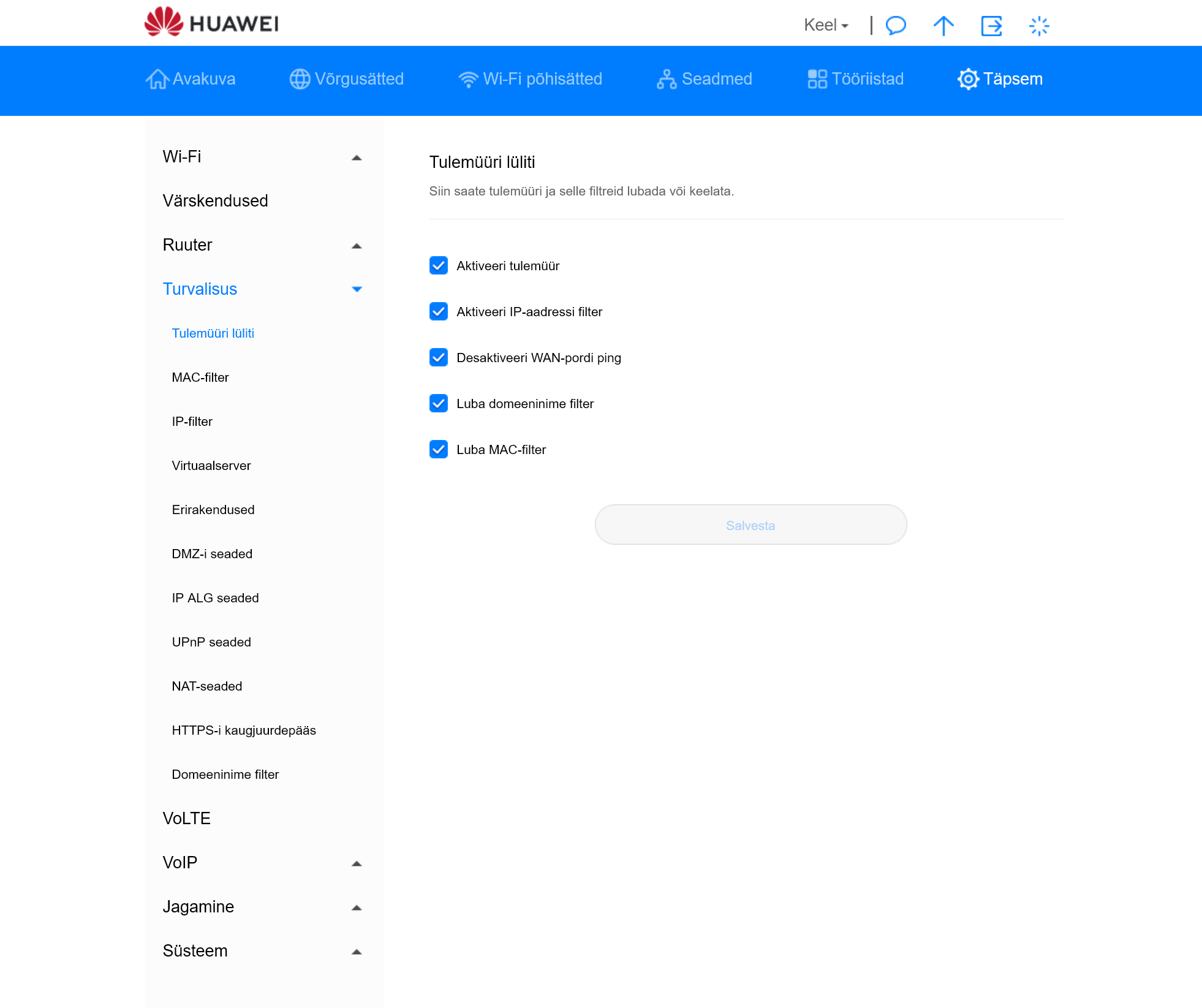Open the messages speech bubble icon
Screen dimensions: 1202x1008
pyautogui.click(x=896, y=26)
